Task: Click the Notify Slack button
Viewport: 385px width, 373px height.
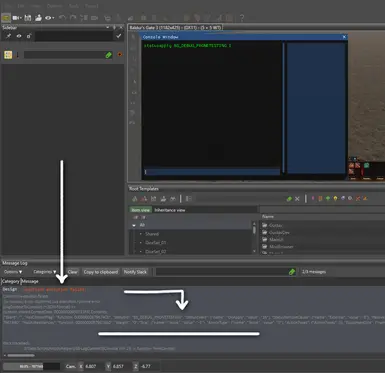Action: click(135, 272)
